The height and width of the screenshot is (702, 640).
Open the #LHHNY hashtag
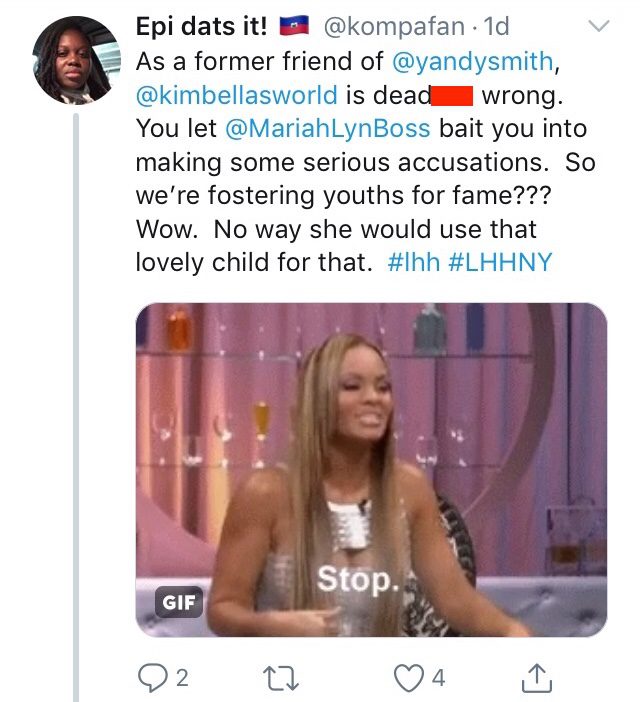pyautogui.click(x=500, y=262)
